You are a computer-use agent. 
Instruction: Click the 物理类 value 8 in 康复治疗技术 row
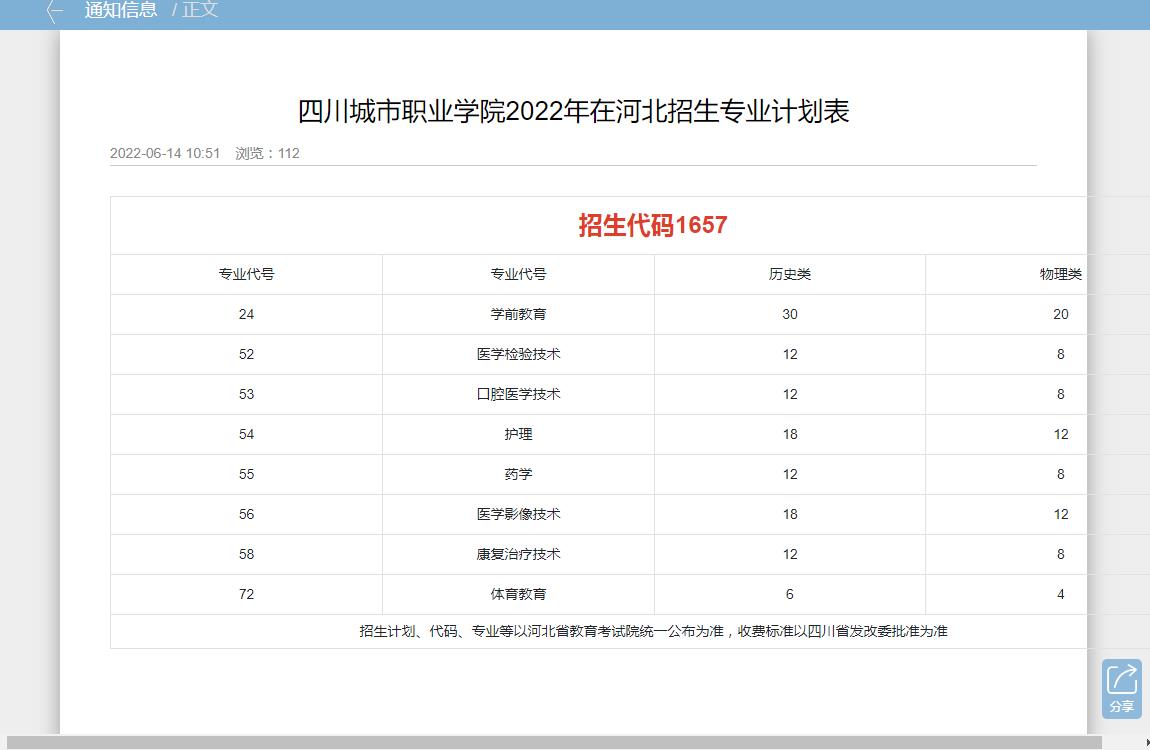[1061, 554]
